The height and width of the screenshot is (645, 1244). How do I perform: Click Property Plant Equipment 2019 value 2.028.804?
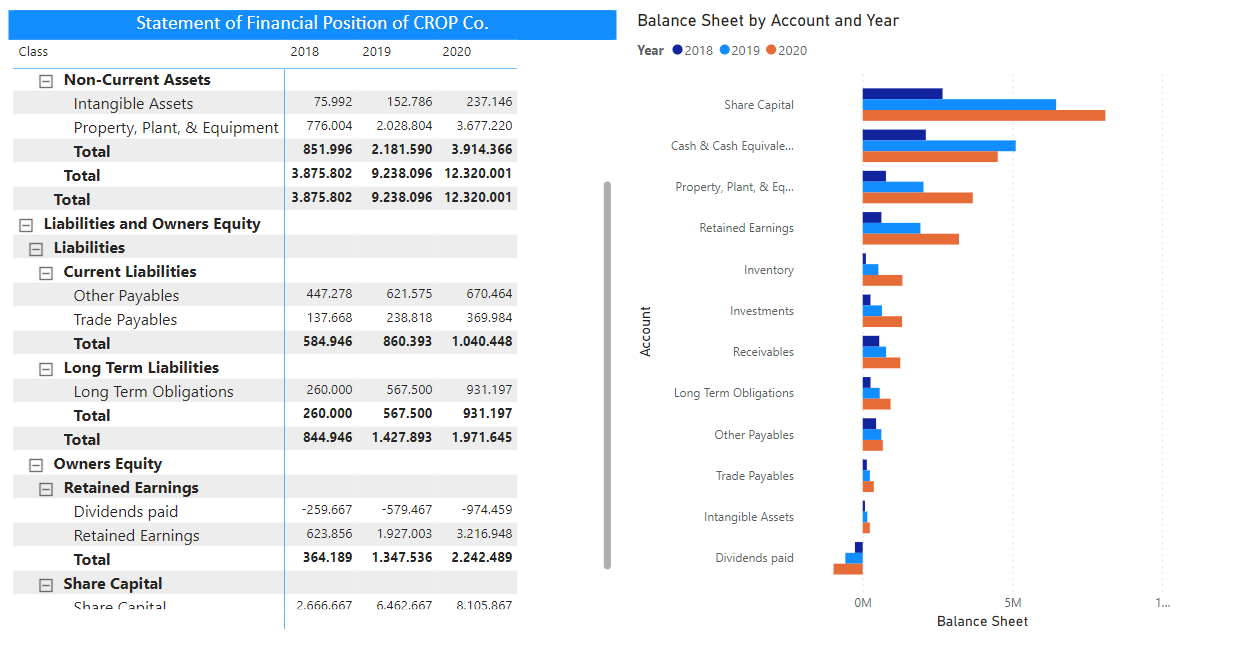point(404,126)
